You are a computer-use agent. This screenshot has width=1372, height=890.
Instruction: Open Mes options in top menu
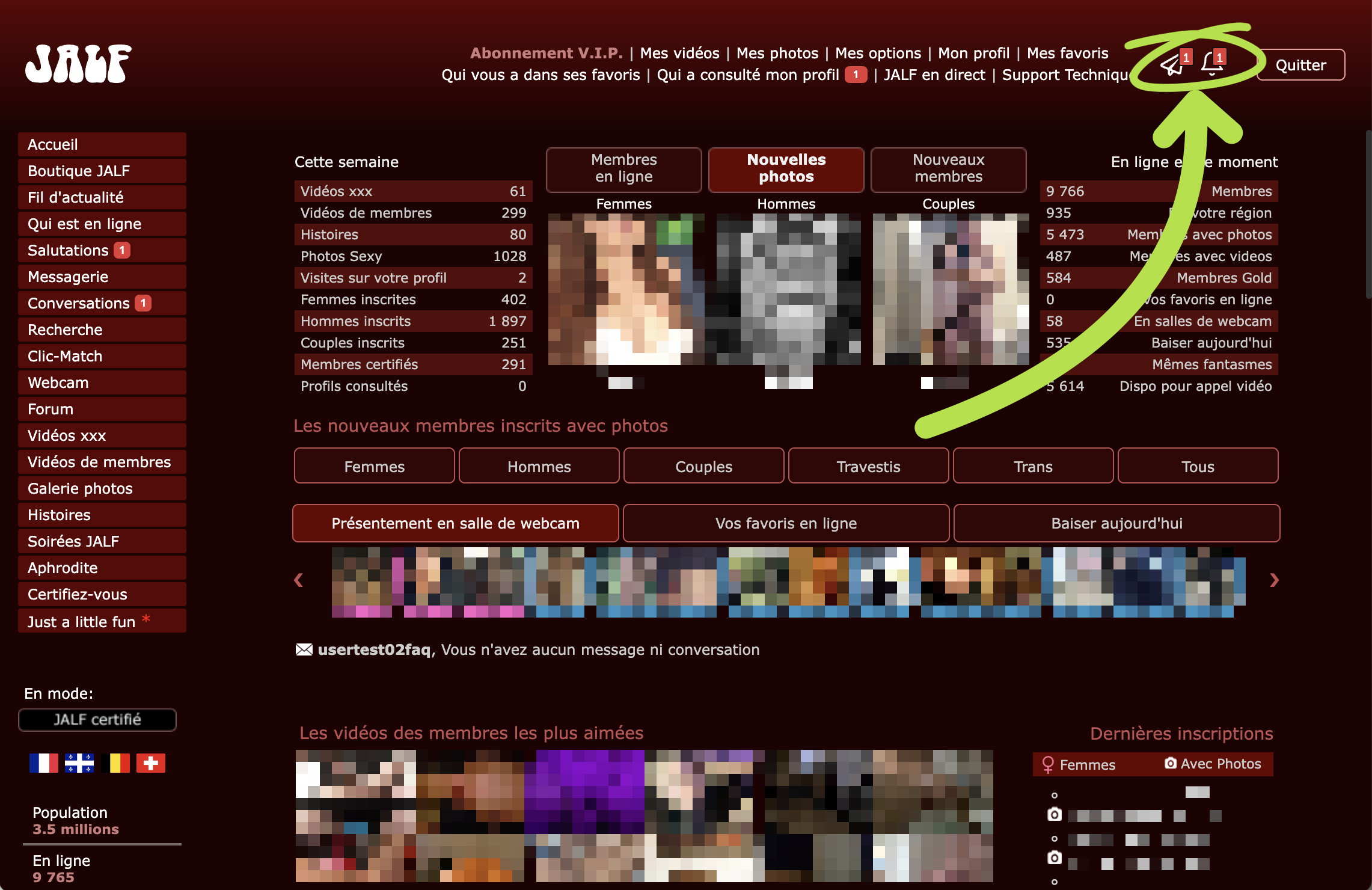(x=878, y=53)
